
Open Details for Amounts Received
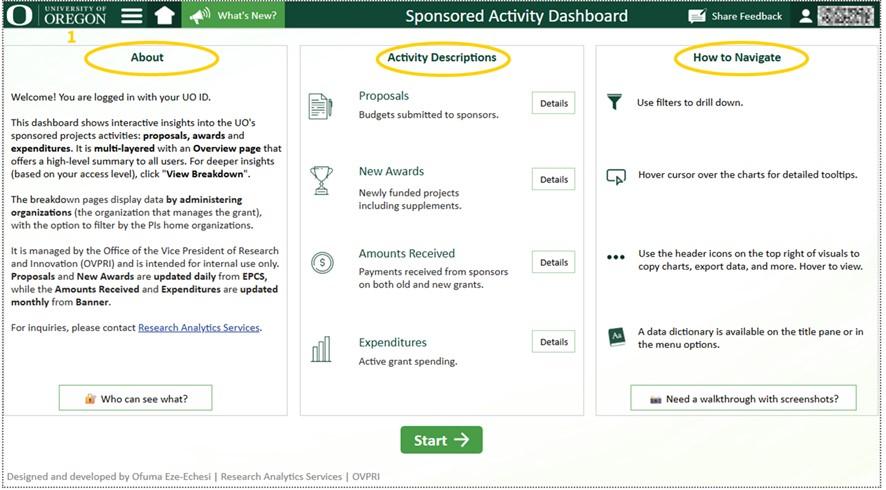[x=554, y=262]
